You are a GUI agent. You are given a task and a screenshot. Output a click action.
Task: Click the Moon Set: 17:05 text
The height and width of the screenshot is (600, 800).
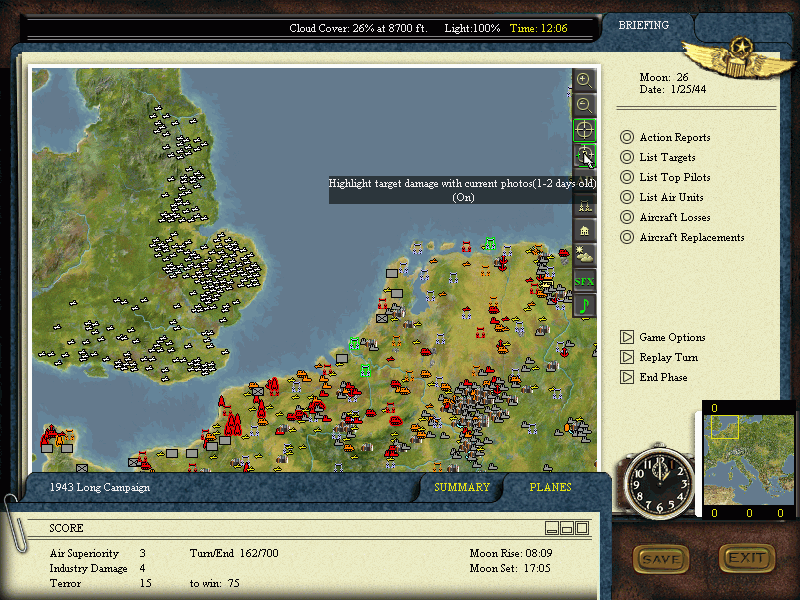coord(510,568)
